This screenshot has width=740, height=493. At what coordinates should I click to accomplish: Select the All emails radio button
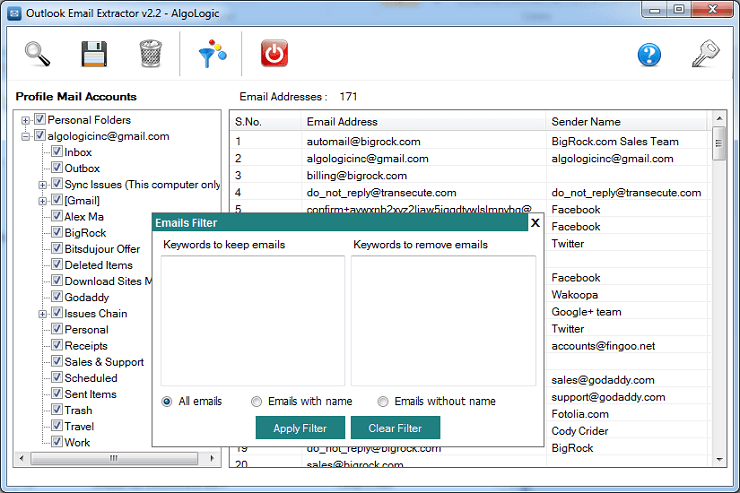[167, 401]
